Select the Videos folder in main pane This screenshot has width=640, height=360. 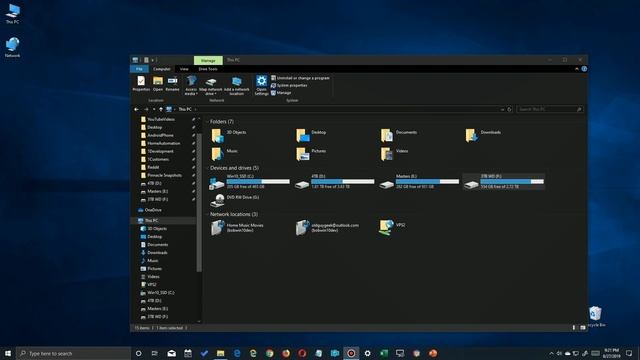point(394,154)
